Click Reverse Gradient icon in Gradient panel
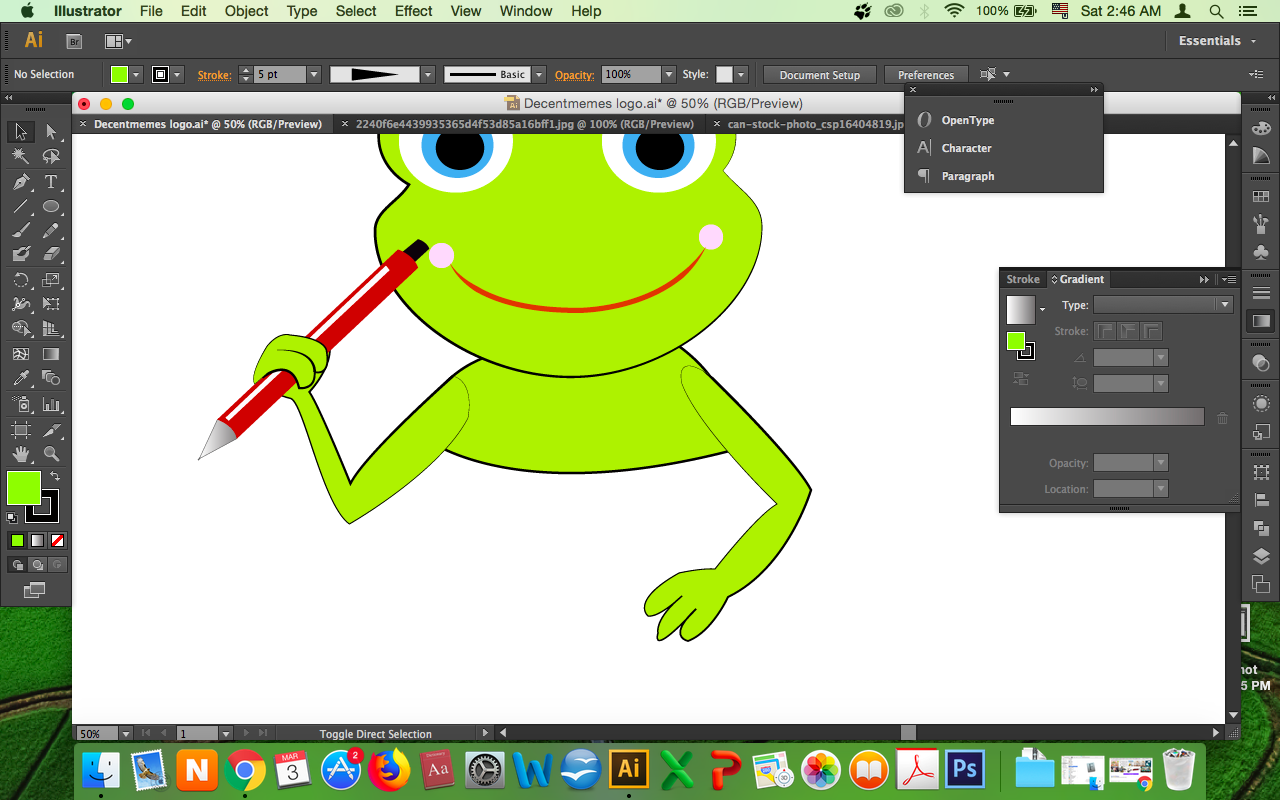 pyautogui.click(x=1020, y=379)
